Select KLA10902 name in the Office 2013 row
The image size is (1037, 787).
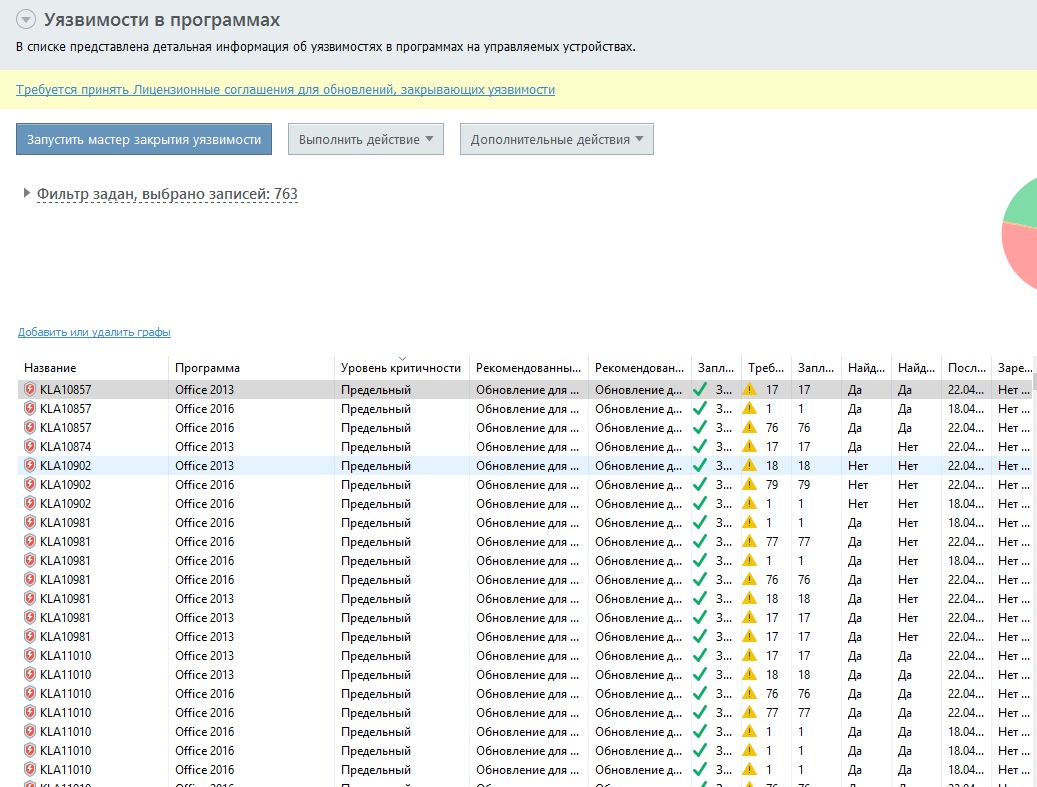click(65, 466)
